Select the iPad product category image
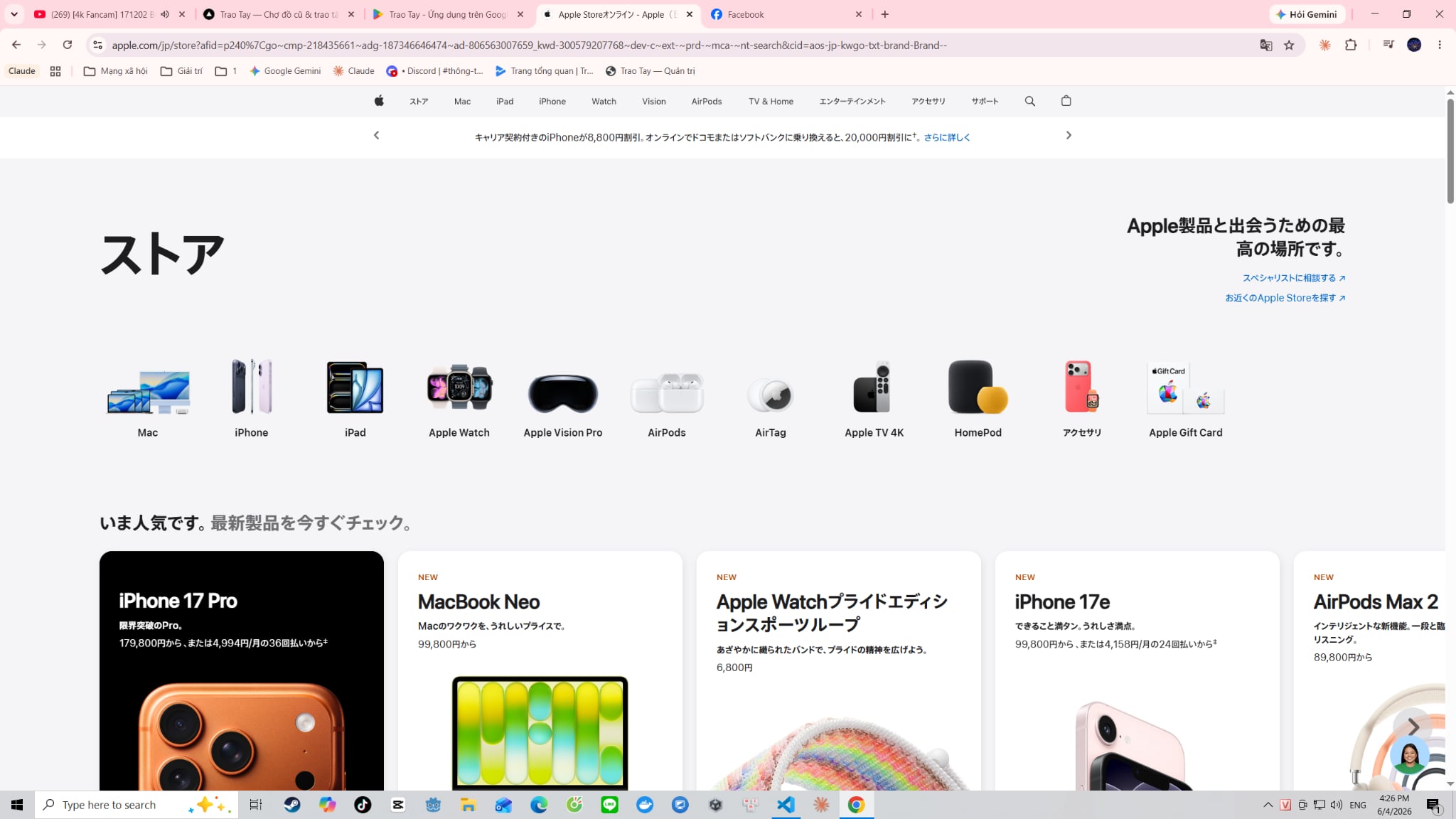This screenshot has width=1456, height=819. pos(355,387)
